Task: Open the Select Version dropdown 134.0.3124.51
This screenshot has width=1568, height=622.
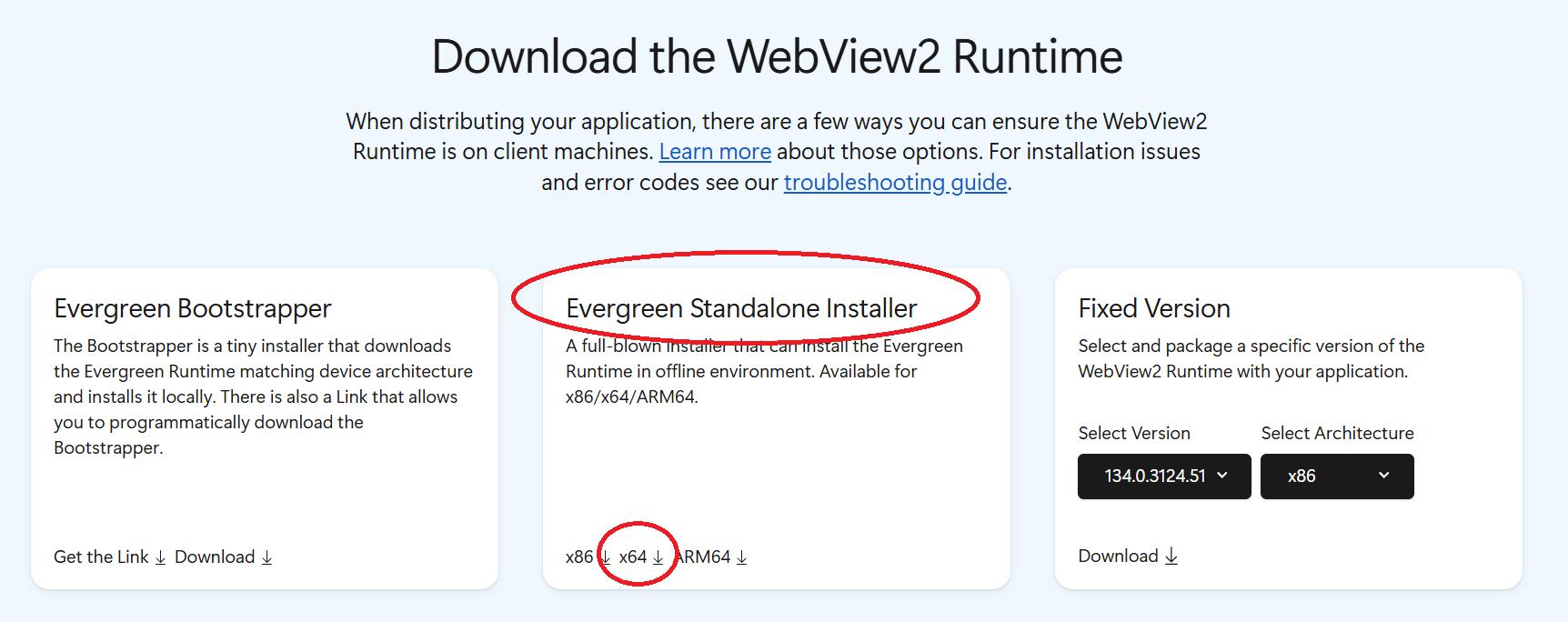Action: tap(1164, 477)
